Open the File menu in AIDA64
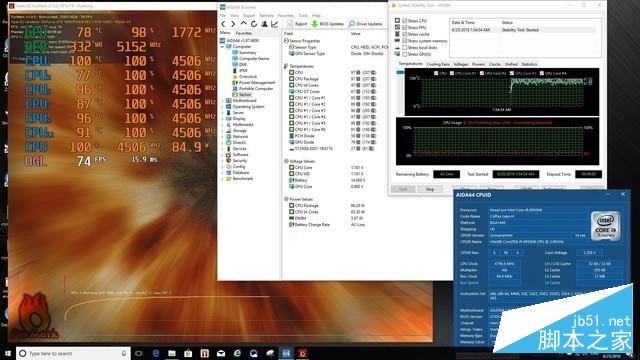 click(x=223, y=16)
